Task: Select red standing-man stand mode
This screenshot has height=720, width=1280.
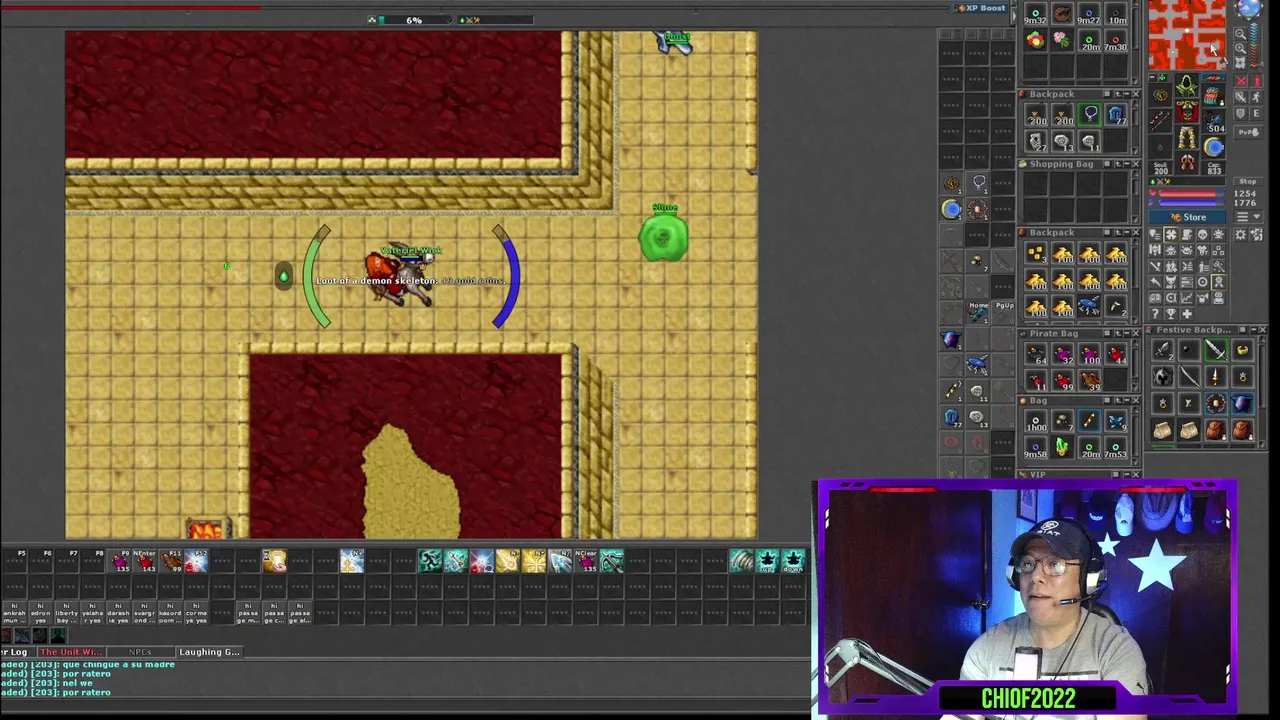Action: click(x=1257, y=81)
